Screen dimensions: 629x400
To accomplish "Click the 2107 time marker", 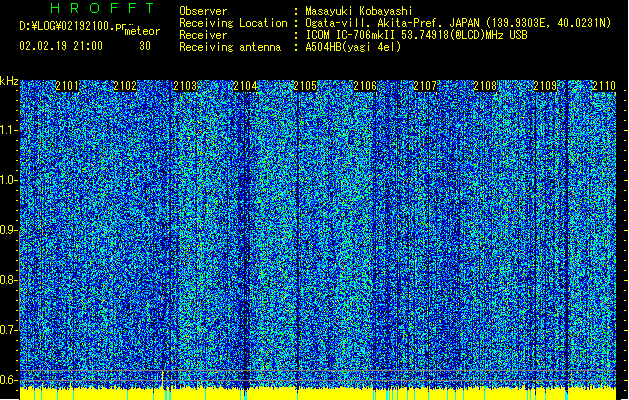I will (425, 86).
